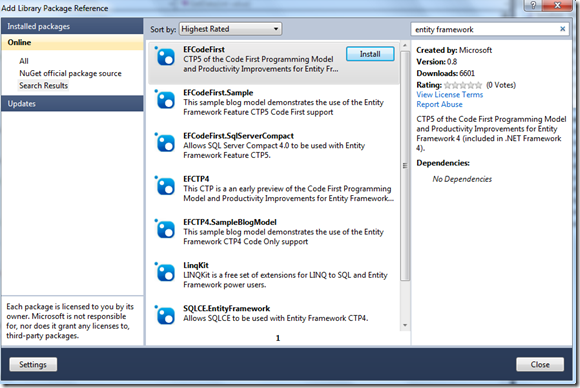Select the EFCTP4.SampleBlogModel package title
The height and width of the screenshot is (388, 580).
[230, 222]
